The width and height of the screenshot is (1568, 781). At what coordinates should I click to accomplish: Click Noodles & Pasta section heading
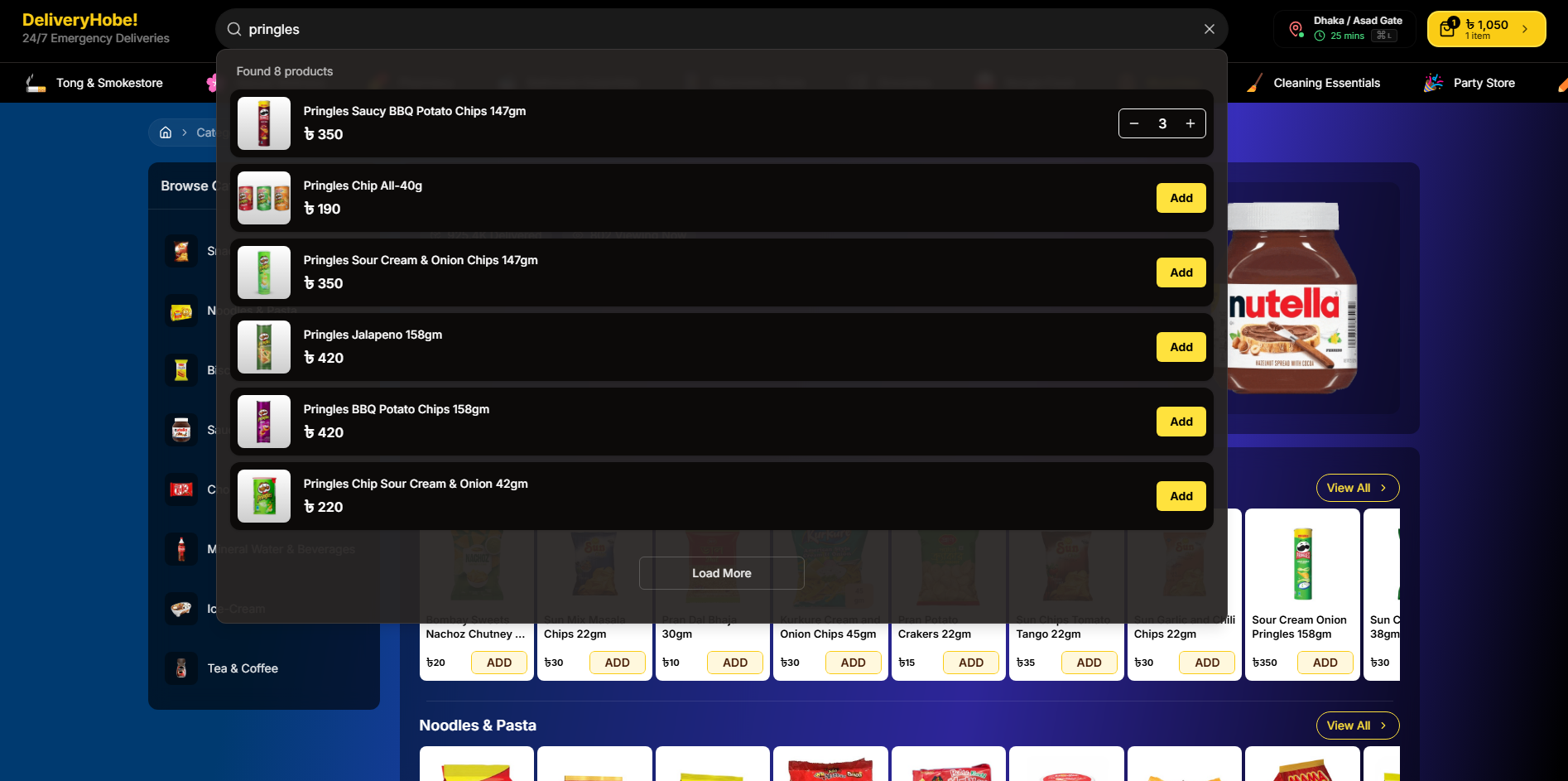tap(478, 726)
